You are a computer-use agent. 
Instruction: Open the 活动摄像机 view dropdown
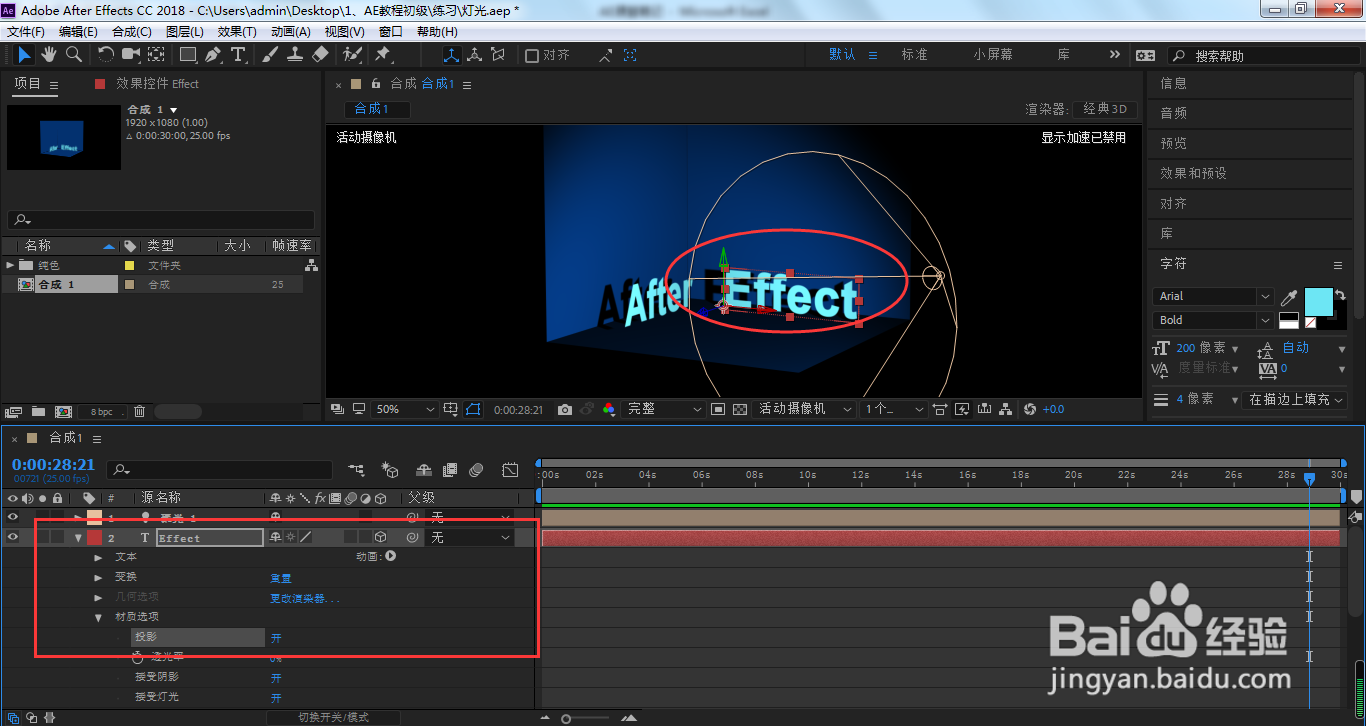click(x=805, y=409)
